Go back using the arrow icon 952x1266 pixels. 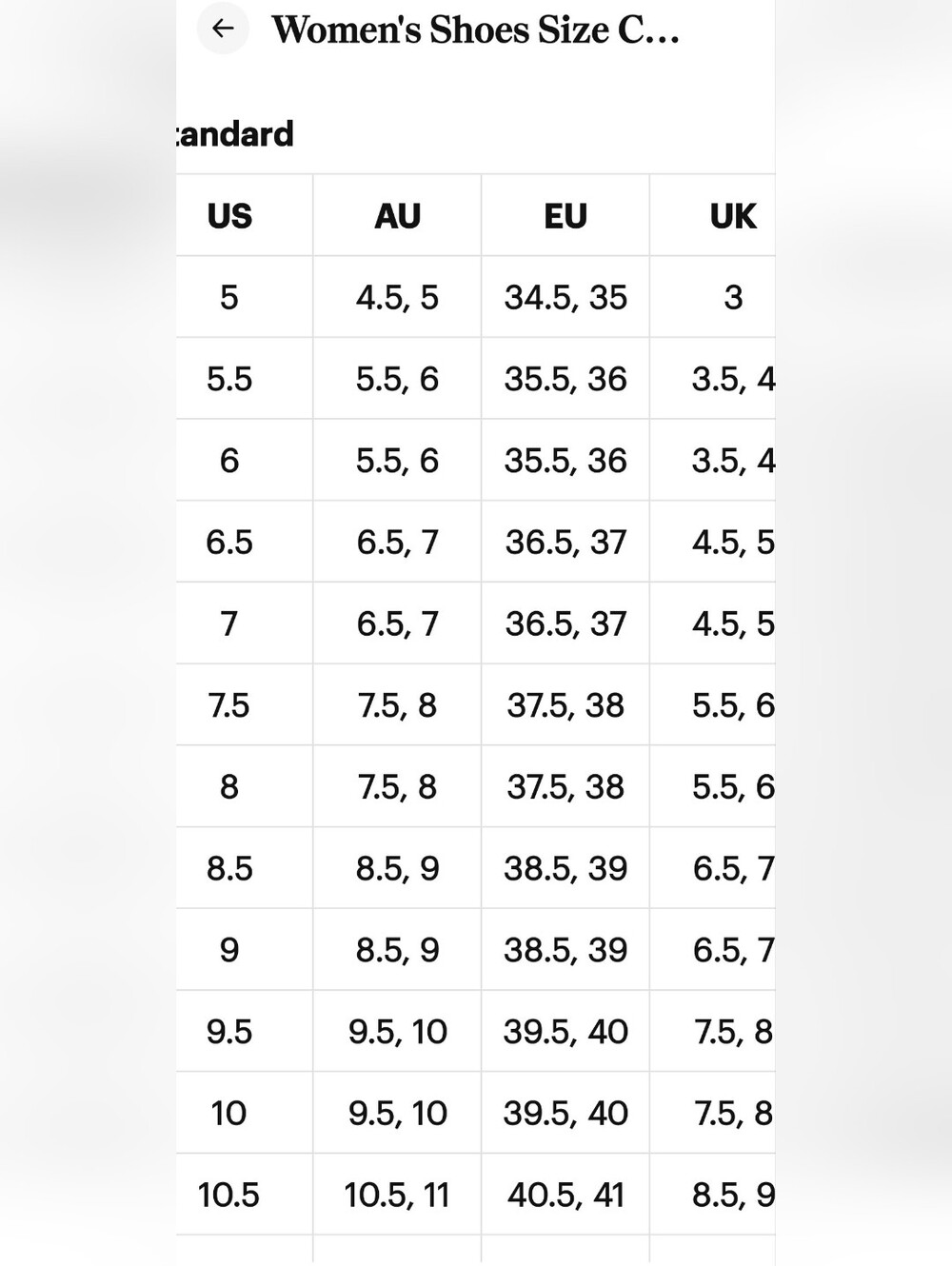pyautogui.click(x=223, y=29)
